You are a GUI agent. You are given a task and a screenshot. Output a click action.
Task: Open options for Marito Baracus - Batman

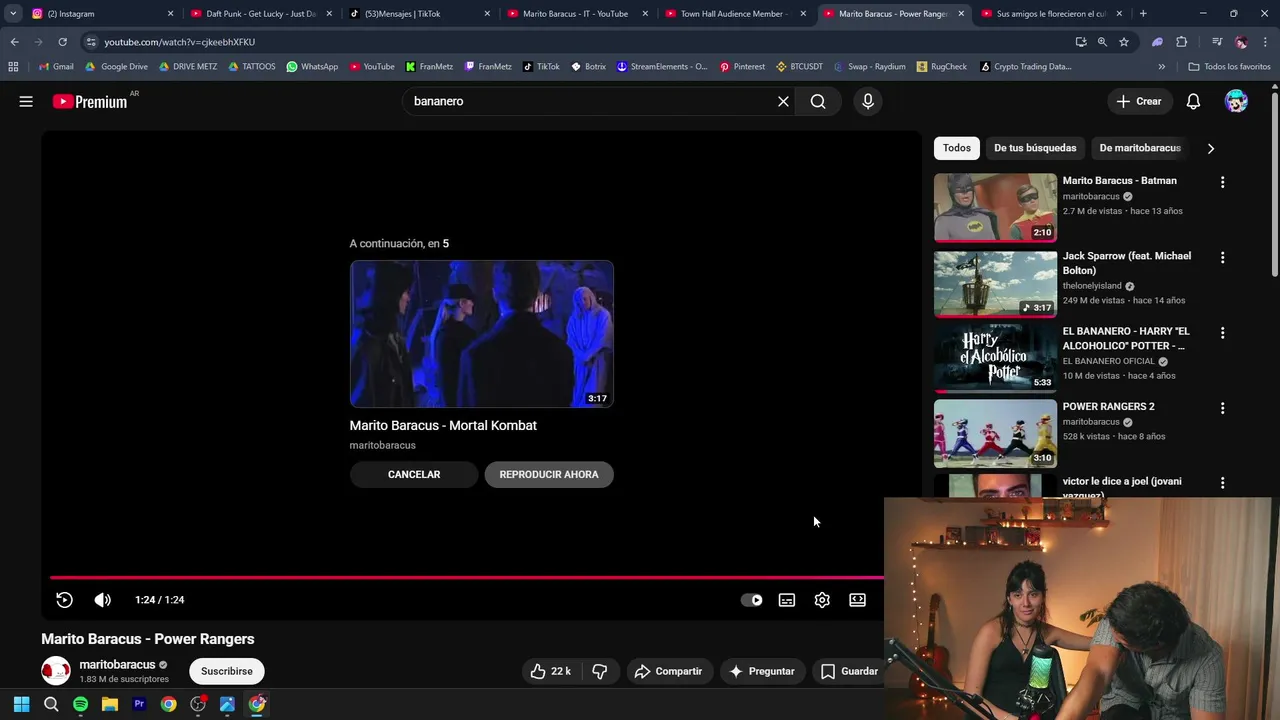click(1222, 182)
